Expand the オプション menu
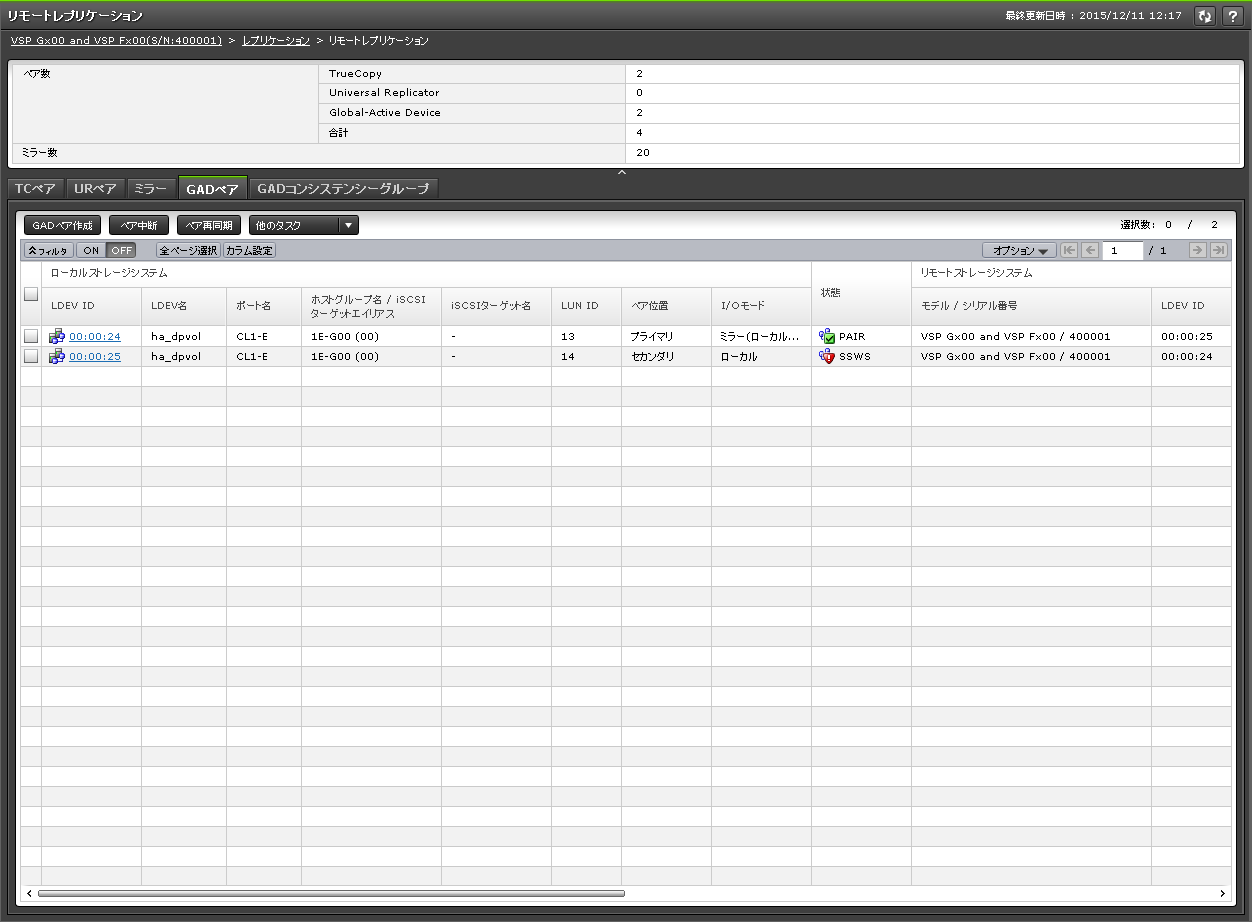 click(1019, 251)
